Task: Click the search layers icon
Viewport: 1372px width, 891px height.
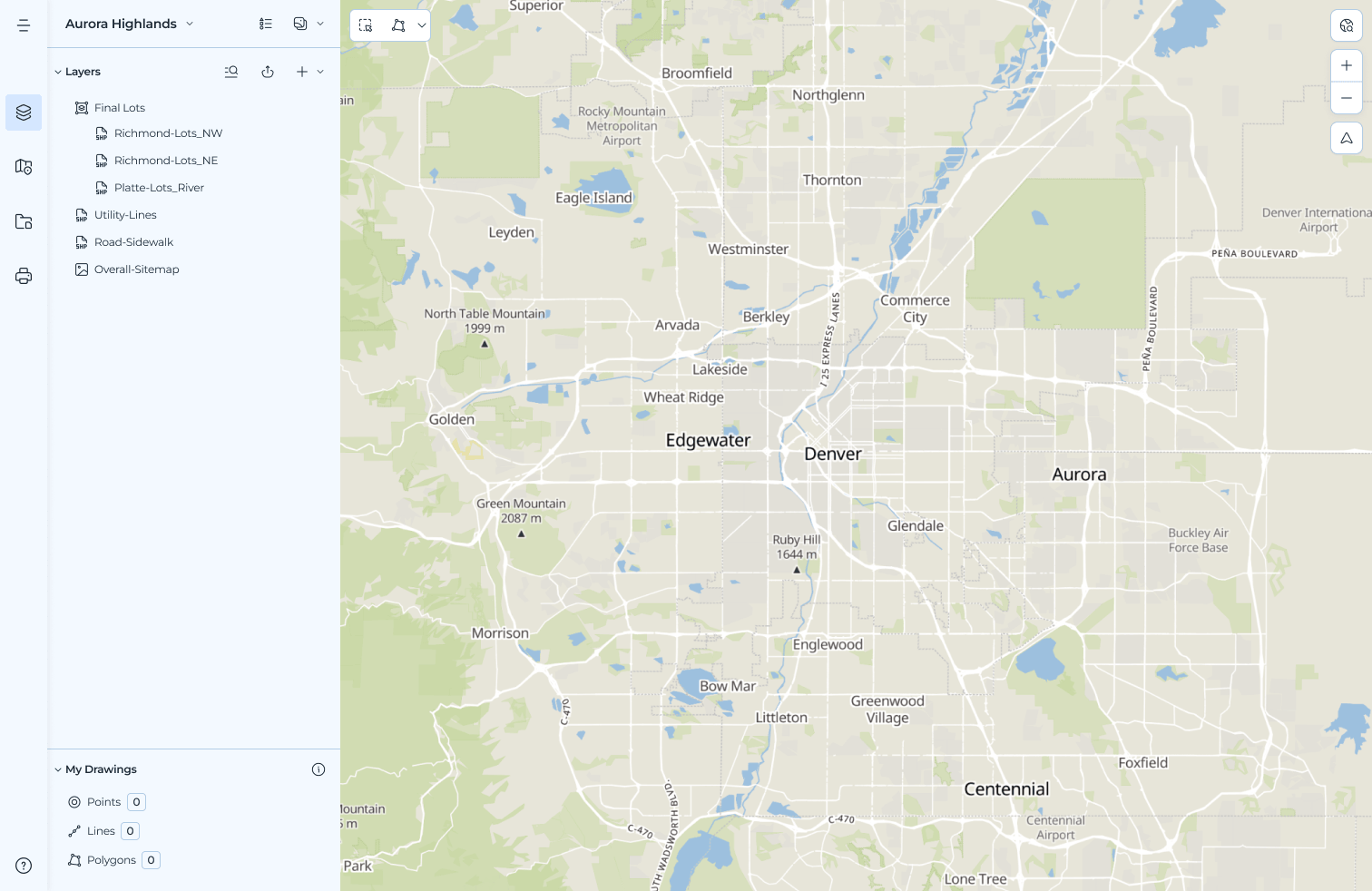Action: [231, 72]
